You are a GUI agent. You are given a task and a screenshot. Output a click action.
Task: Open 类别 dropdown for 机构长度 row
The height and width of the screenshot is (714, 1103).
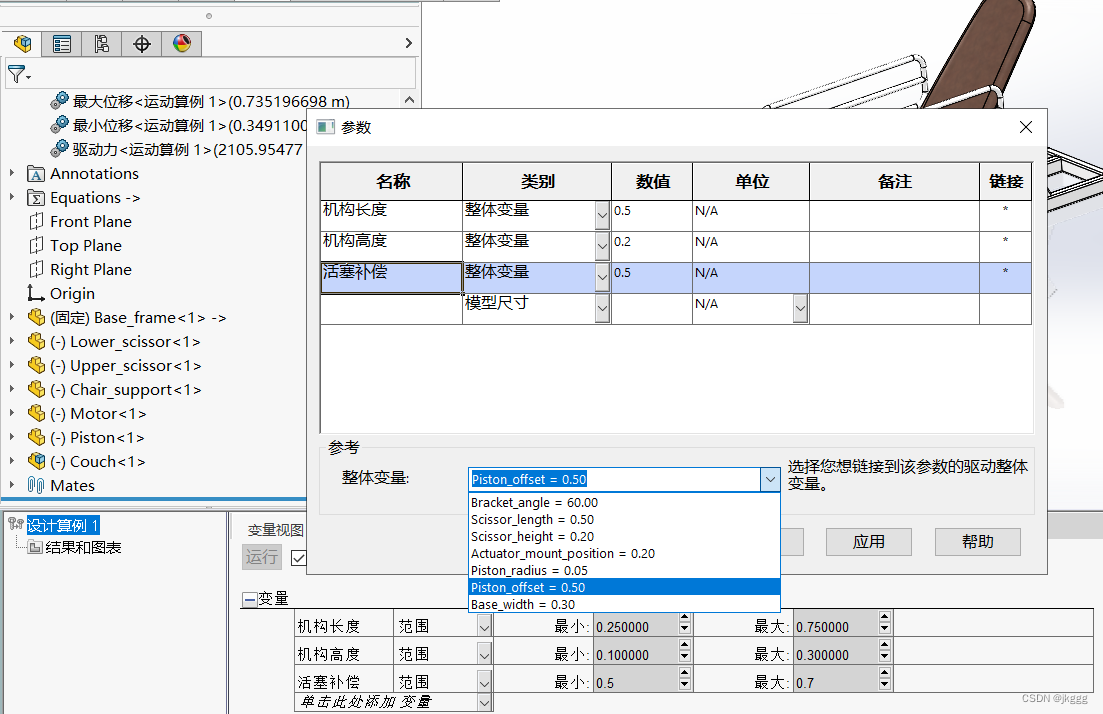pyautogui.click(x=602, y=215)
